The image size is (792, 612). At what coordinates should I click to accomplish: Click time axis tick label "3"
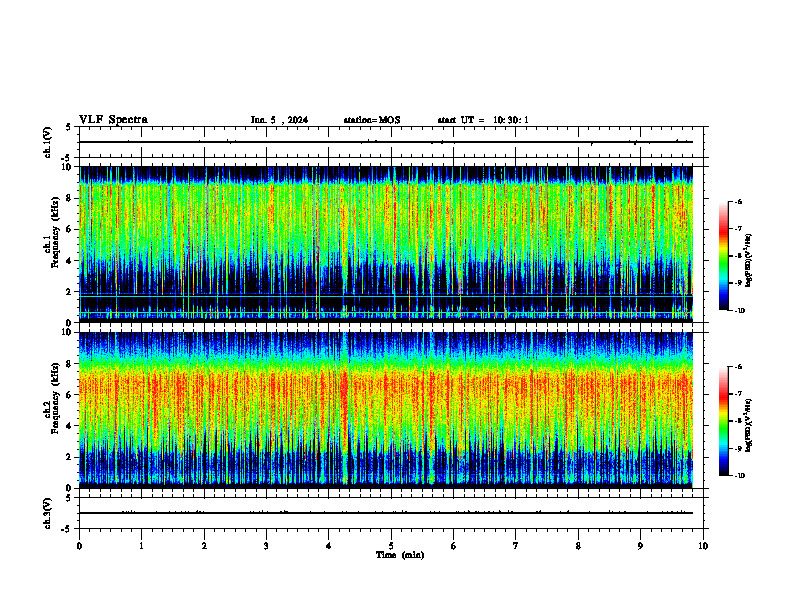point(266,546)
